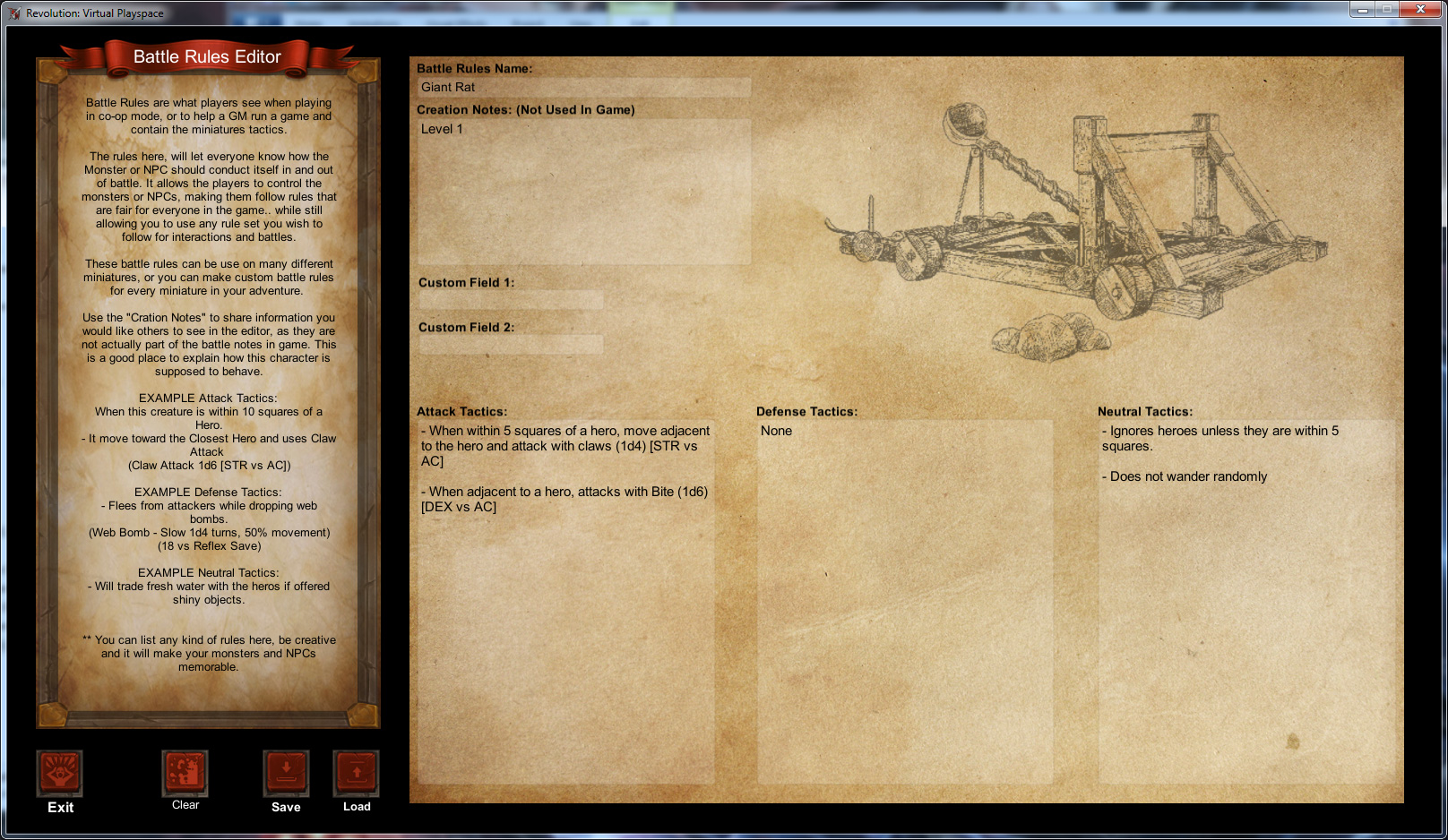Open the Save function for battle rules
1448x840 pixels.
click(x=286, y=772)
